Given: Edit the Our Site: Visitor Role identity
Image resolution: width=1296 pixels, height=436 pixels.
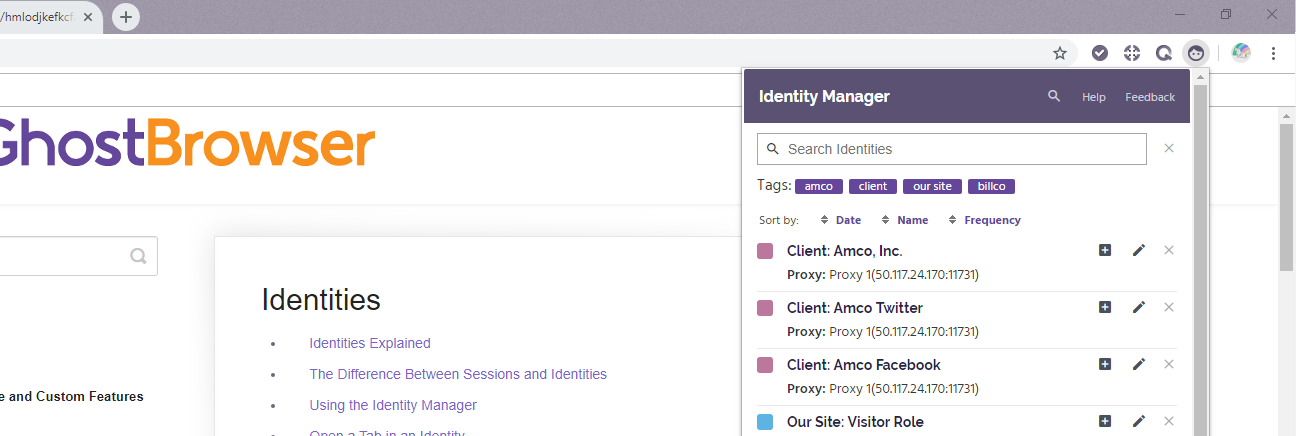Looking at the screenshot, I should pyautogui.click(x=1138, y=421).
